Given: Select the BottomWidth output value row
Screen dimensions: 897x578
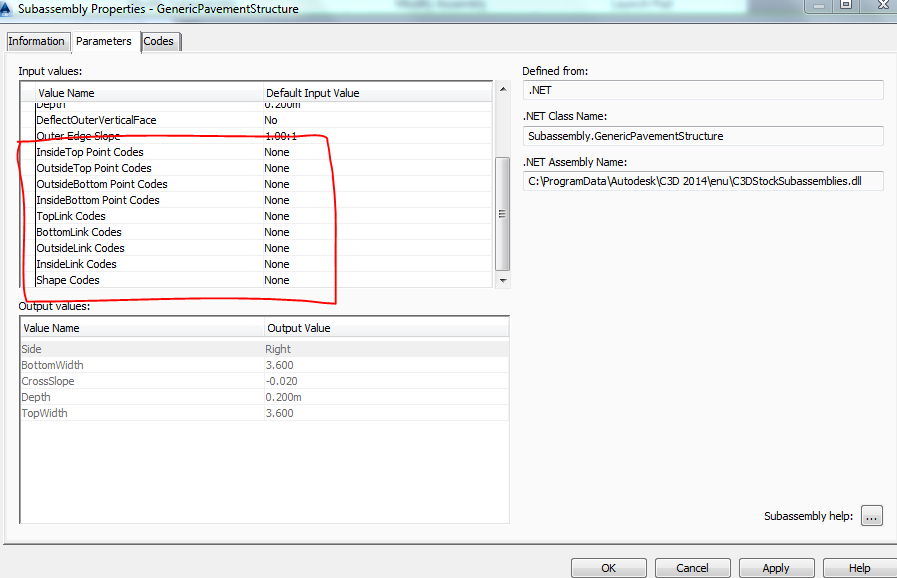Looking at the screenshot, I should point(140,365).
